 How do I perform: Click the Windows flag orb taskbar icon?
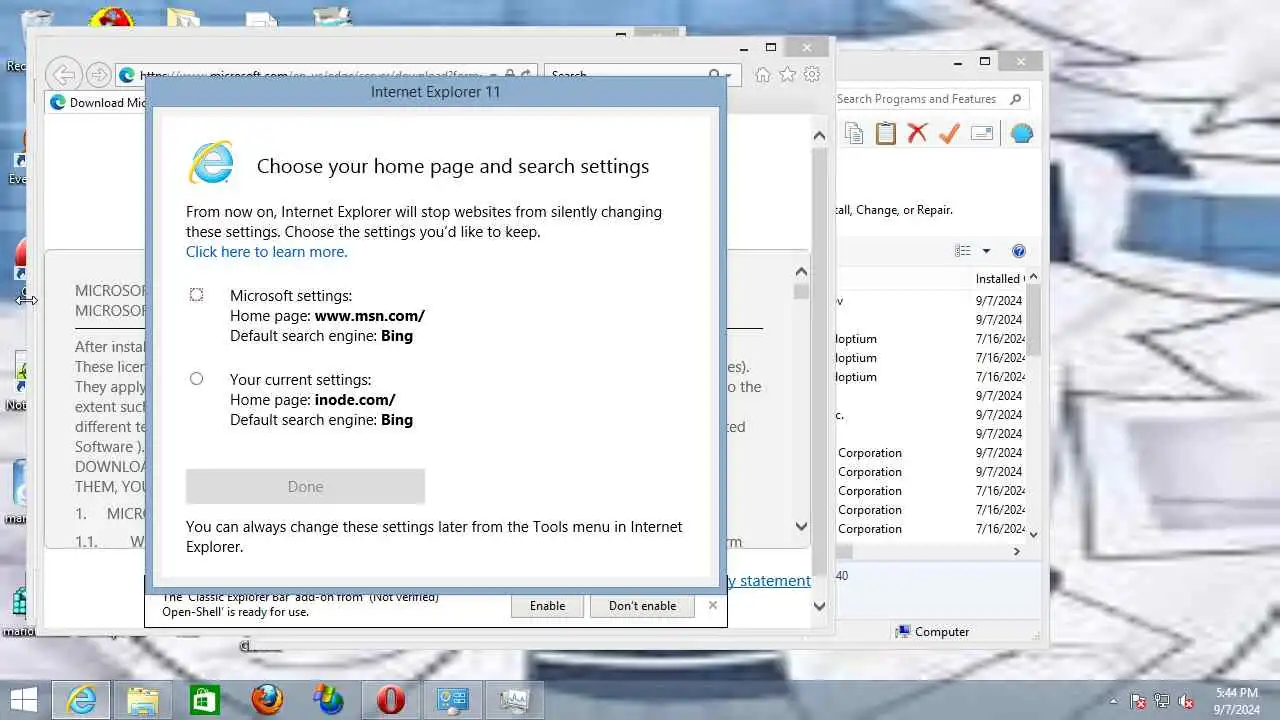328,700
